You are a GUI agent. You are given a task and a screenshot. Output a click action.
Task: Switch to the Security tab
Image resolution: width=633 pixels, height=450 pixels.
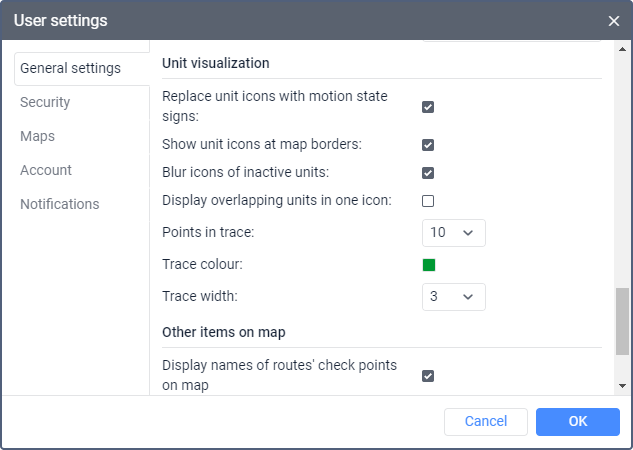click(45, 102)
